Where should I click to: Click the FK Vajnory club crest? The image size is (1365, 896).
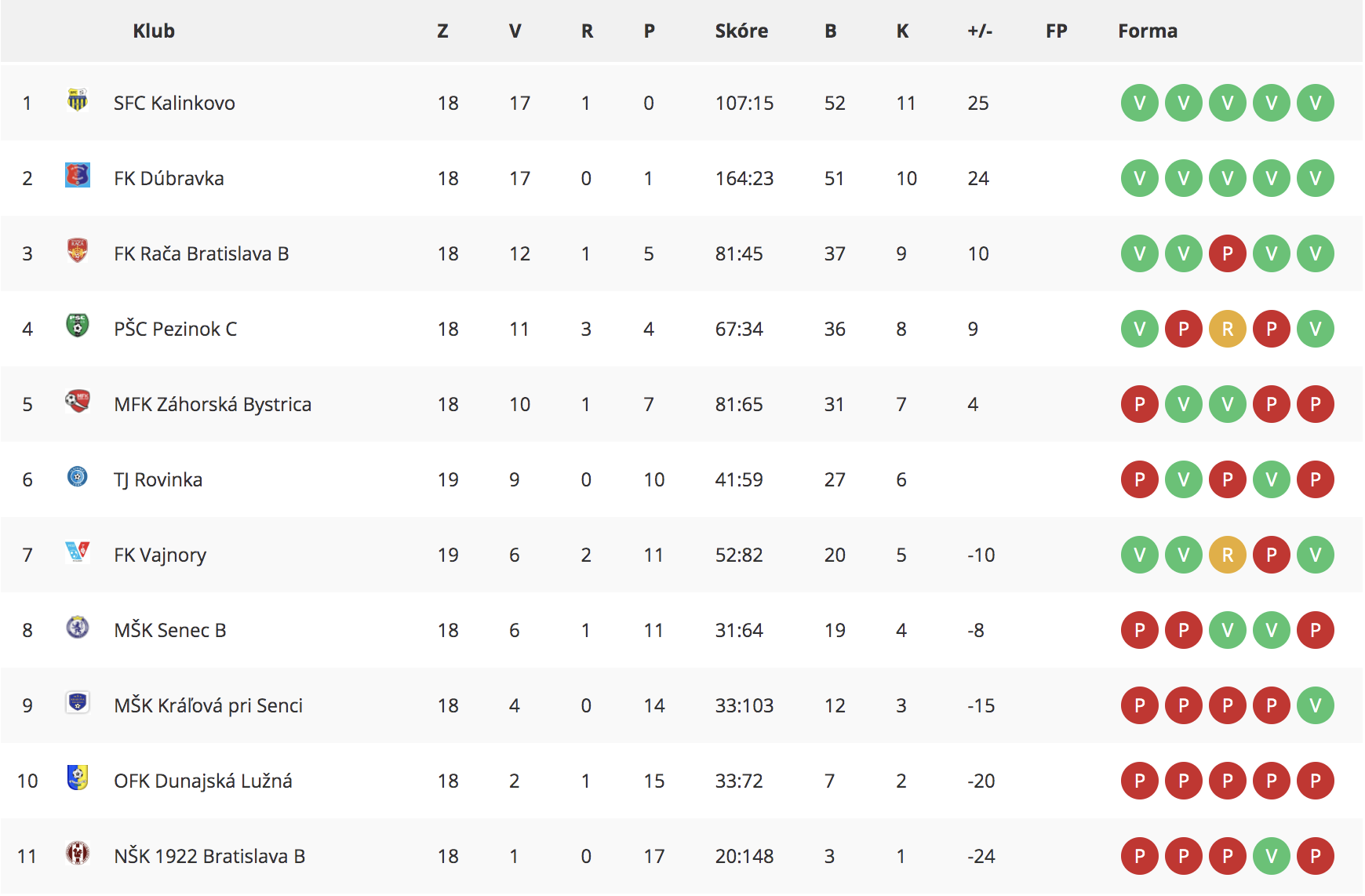[x=77, y=552]
